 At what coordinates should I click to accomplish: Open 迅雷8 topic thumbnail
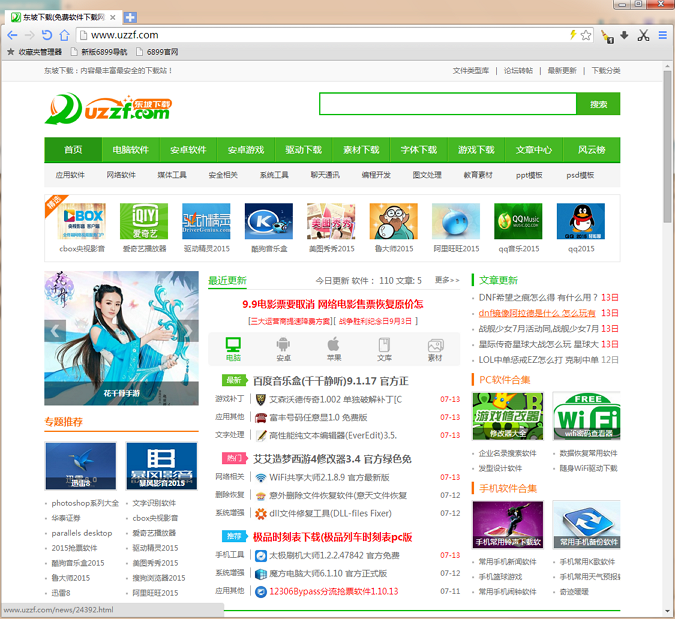pyautogui.click(x=81, y=466)
